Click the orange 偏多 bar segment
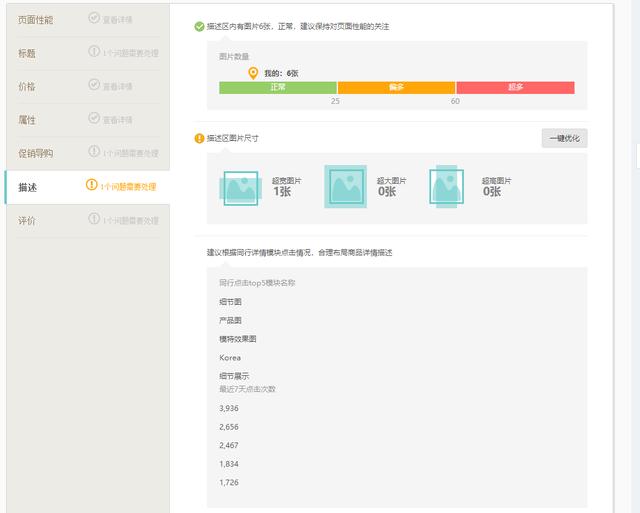640x513 pixels. (x=396, y=87)
